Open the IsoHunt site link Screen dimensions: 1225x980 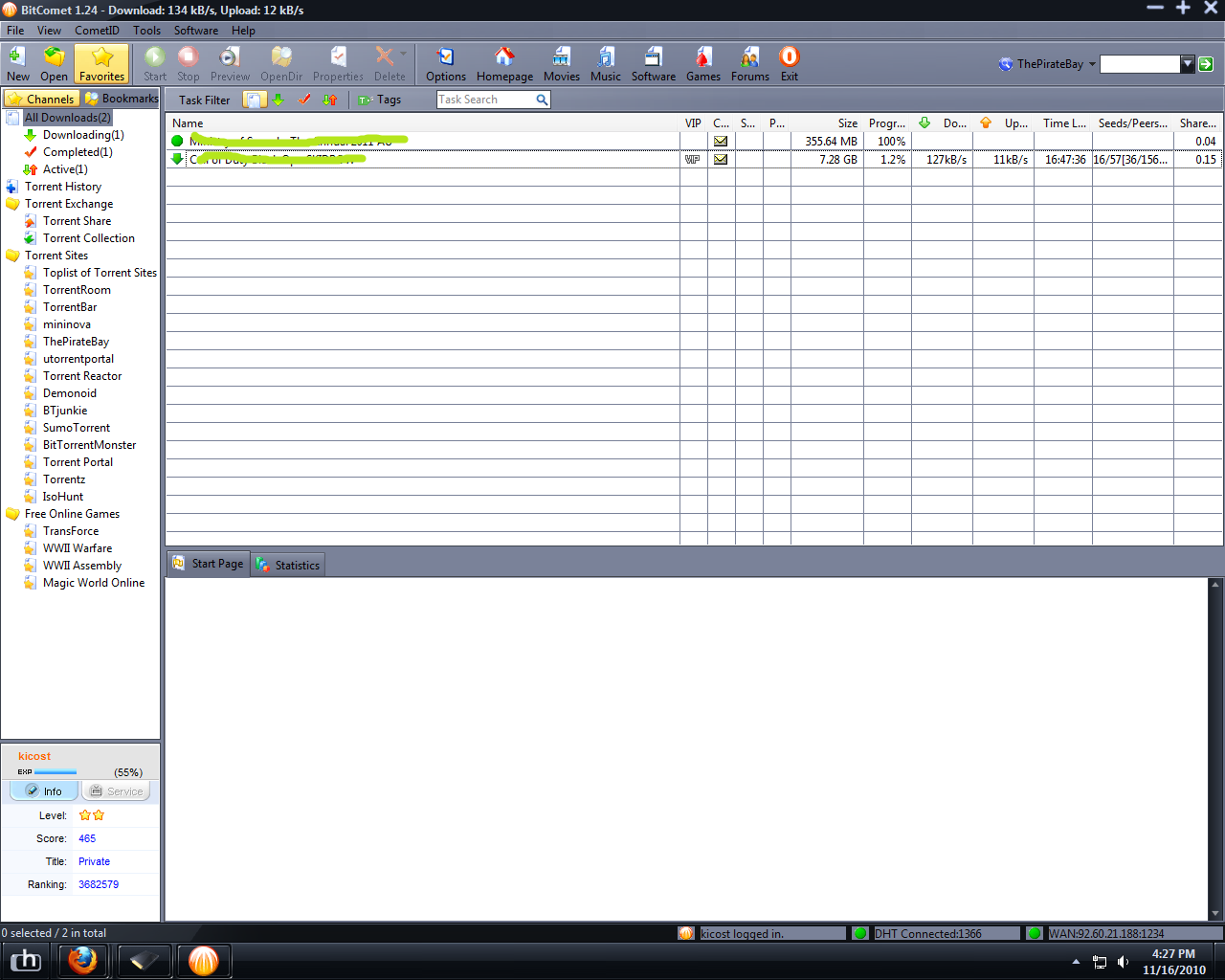tap(63, 497)
